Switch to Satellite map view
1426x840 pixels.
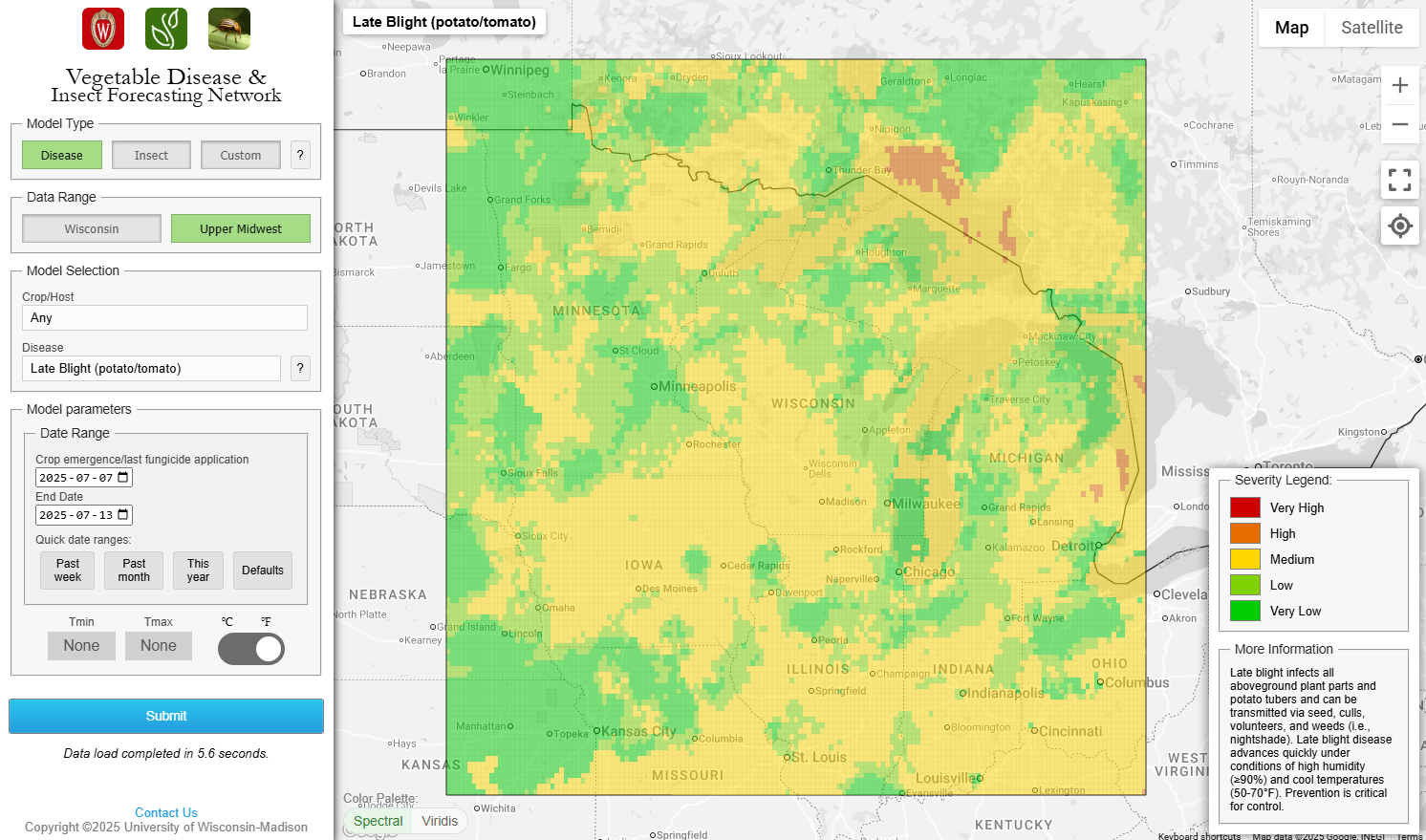tap(1372, 28)
